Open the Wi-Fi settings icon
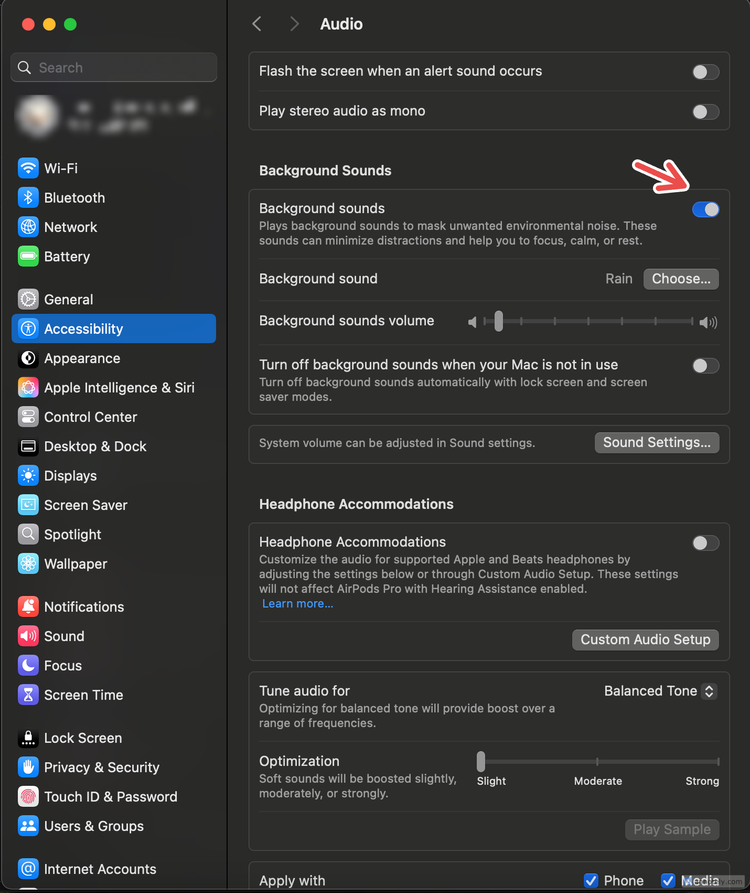The width and height of the screenshot is (750, 893). [x=28, y=168]
